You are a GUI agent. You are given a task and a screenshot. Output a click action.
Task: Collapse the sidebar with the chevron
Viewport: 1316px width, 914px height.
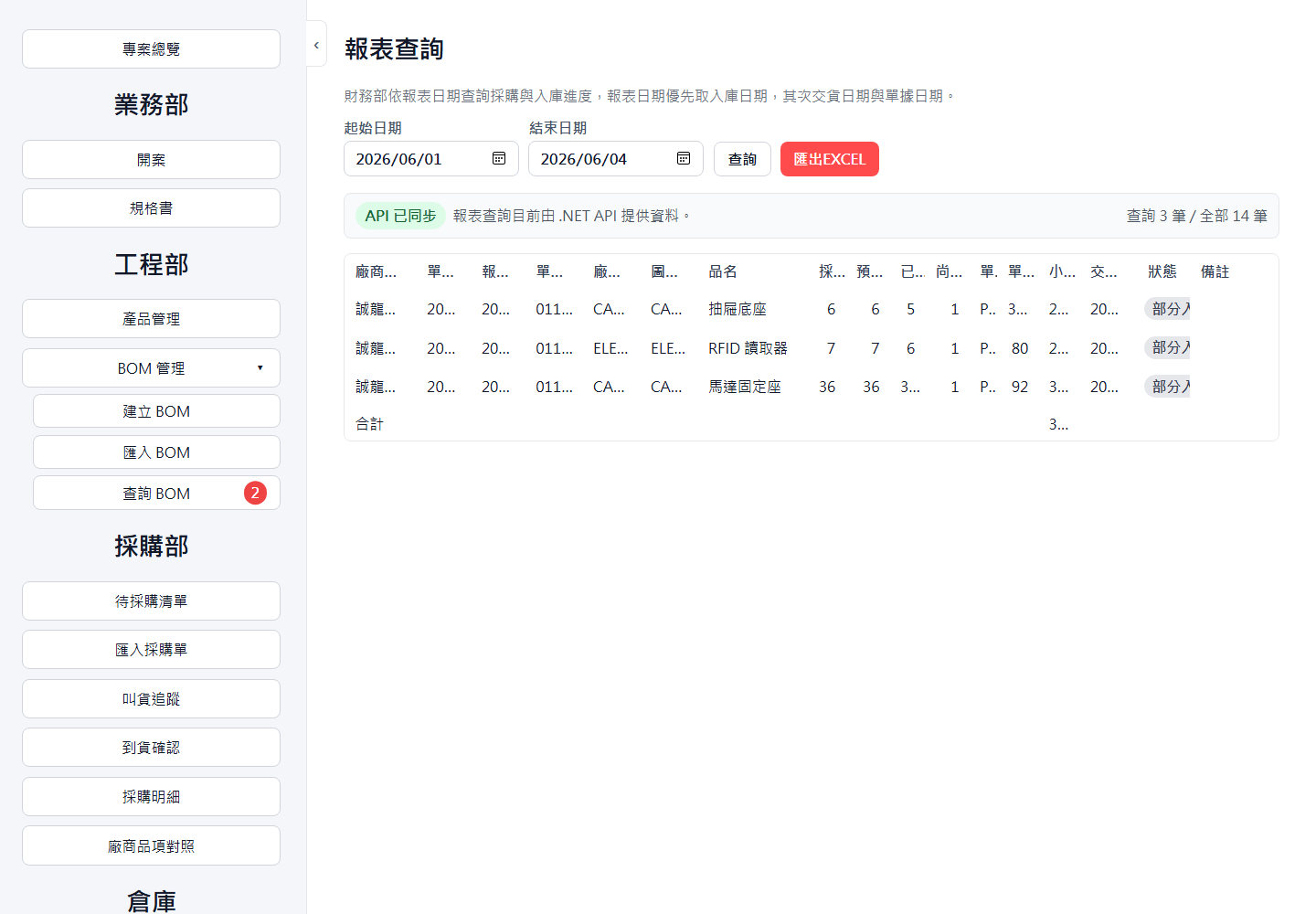[316, 45]
